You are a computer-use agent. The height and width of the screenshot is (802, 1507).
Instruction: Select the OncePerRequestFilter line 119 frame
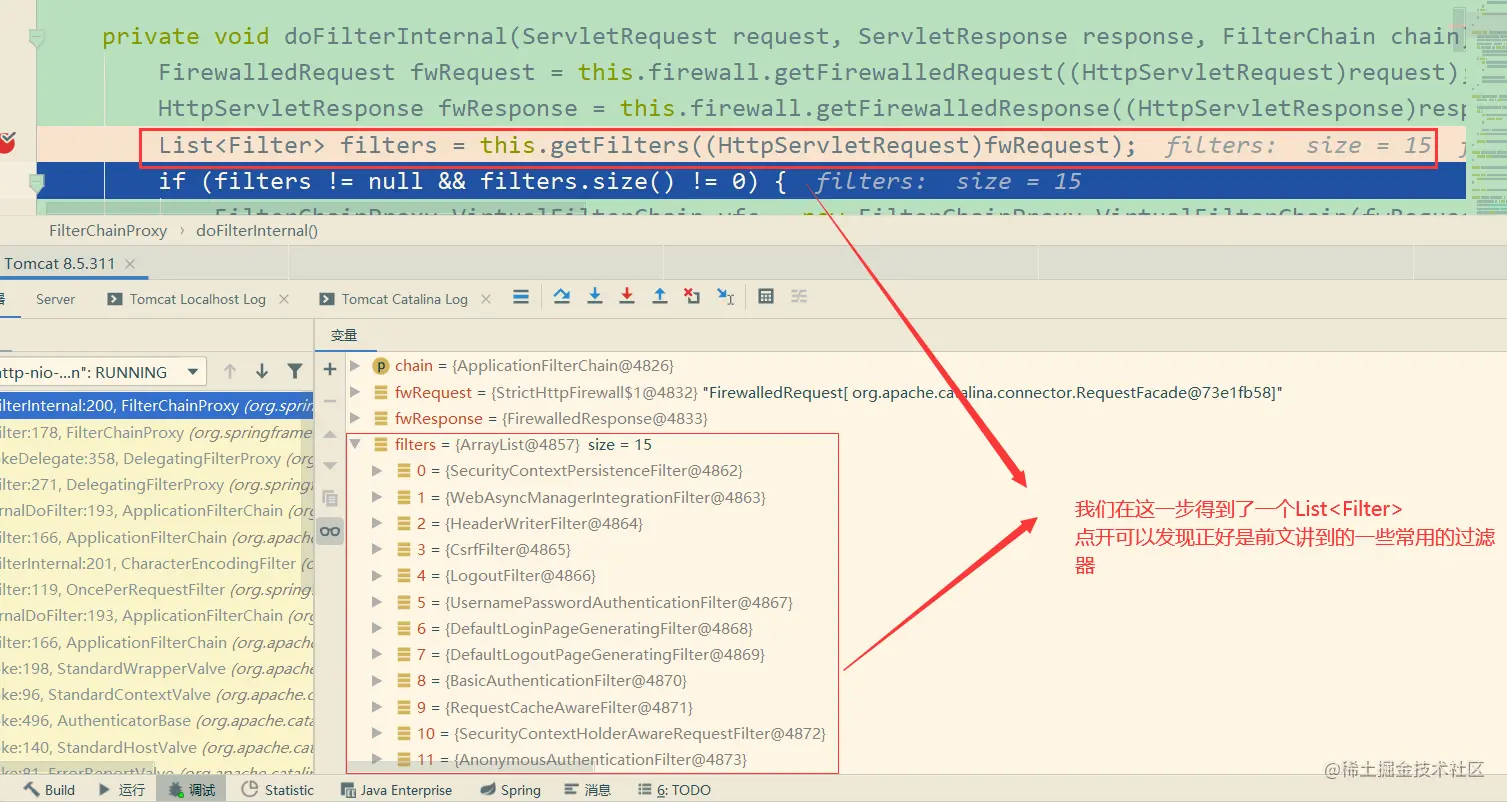157,590
